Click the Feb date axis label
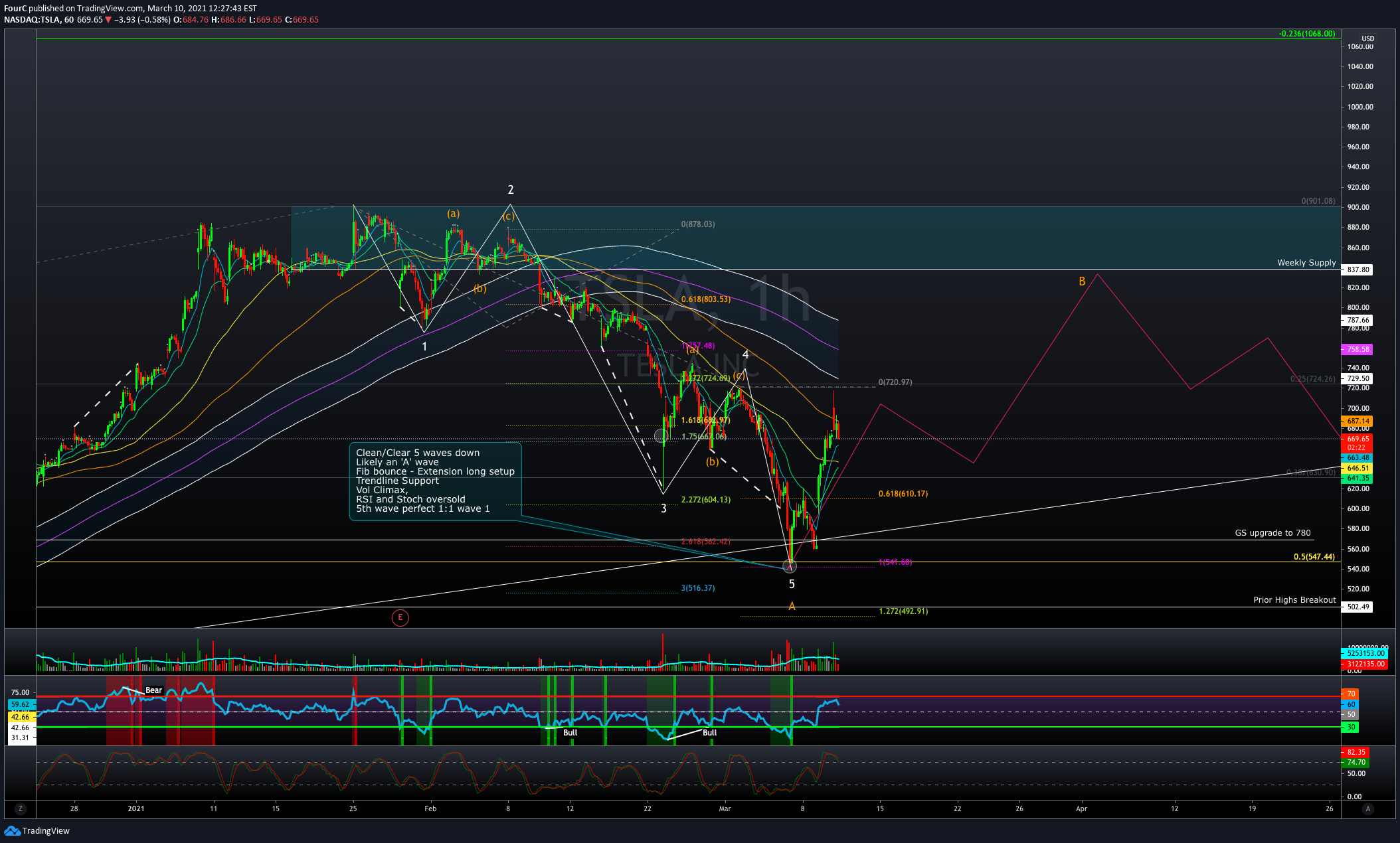1400x843 pixels. pyautogui.click(x=430, y=808)
